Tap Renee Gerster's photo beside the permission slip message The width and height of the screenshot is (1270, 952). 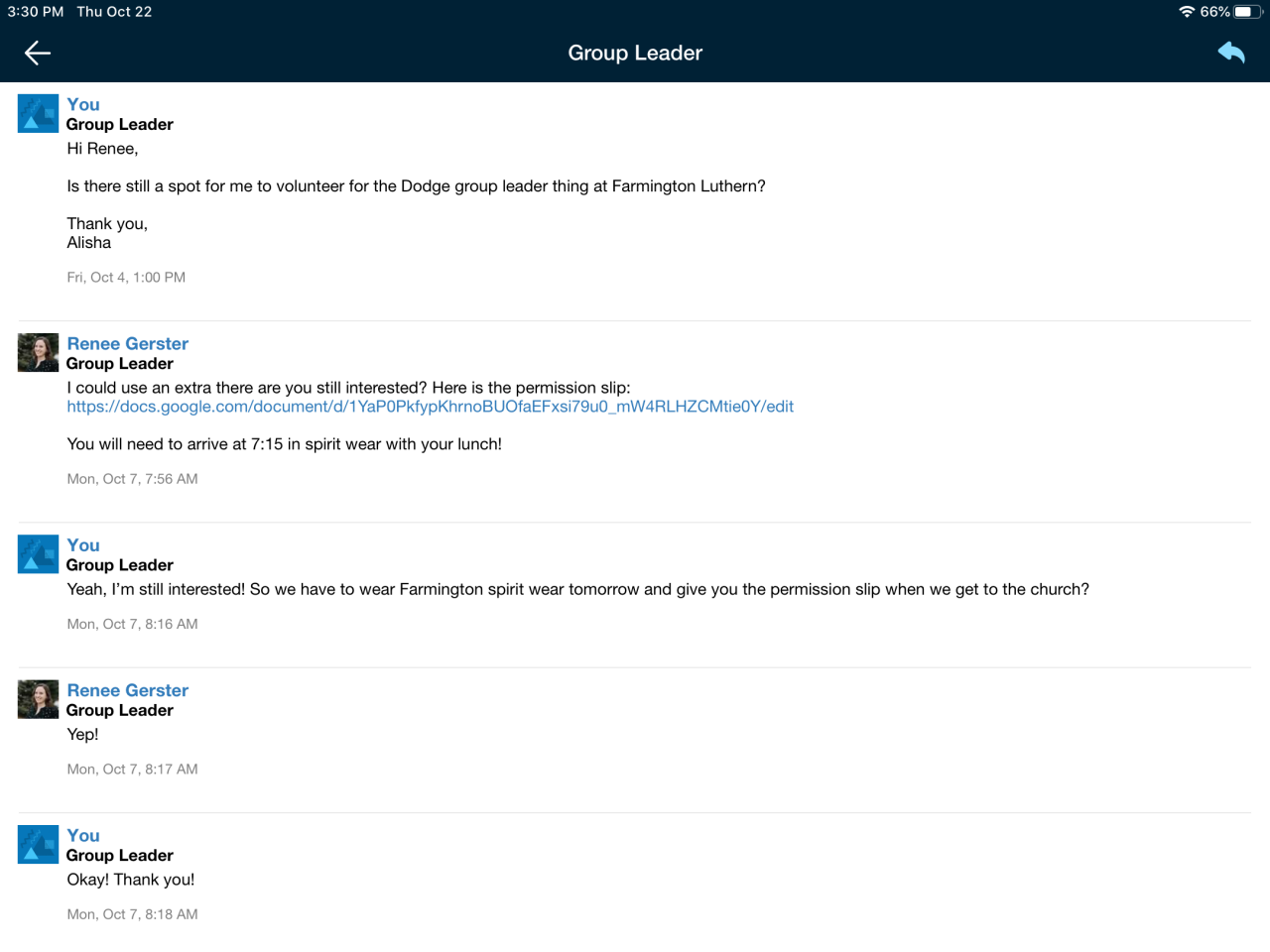[x=38, y=352]
